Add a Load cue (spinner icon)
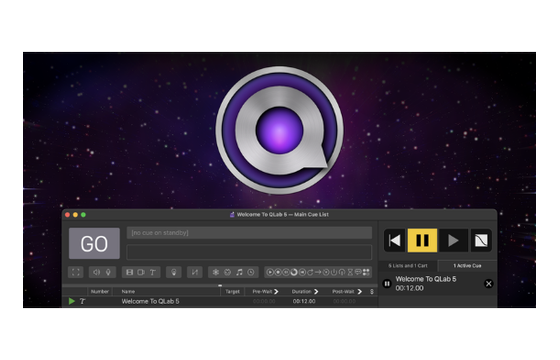This screenshot has width=560, height=360. click(294, 272)
